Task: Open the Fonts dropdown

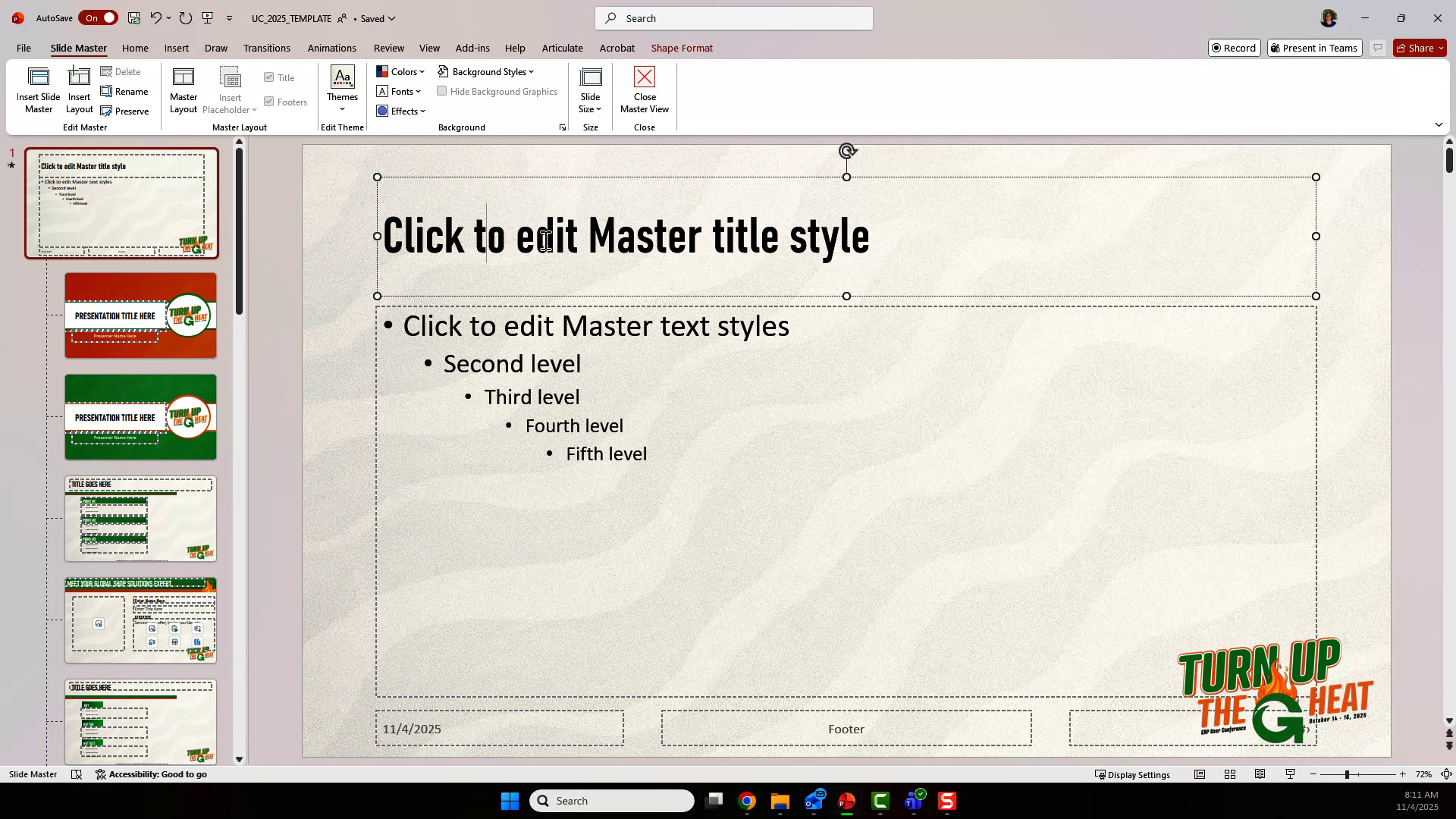Action: [400, 91]
